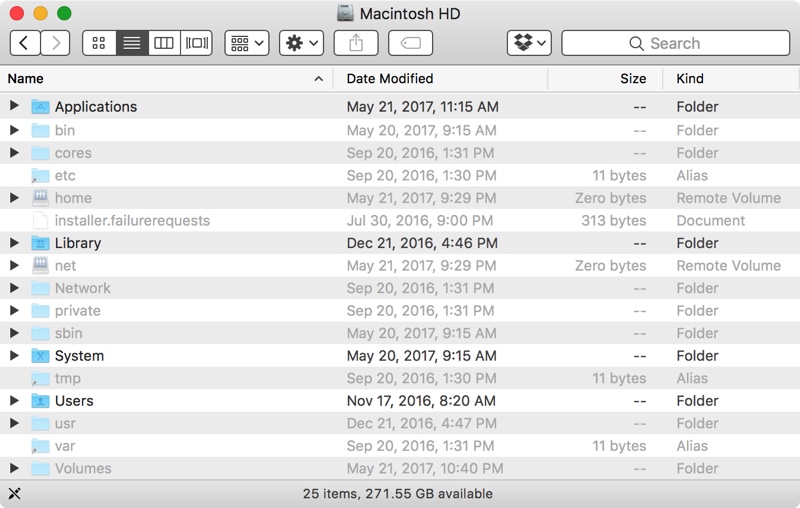Open the Dropbox toolbar menu
This screenshot has height=508, width=800.
pos(529,43)
